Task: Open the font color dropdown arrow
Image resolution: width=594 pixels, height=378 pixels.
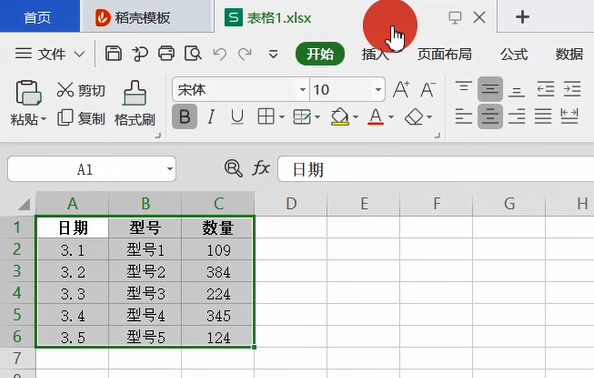Action: coord(391,117)
